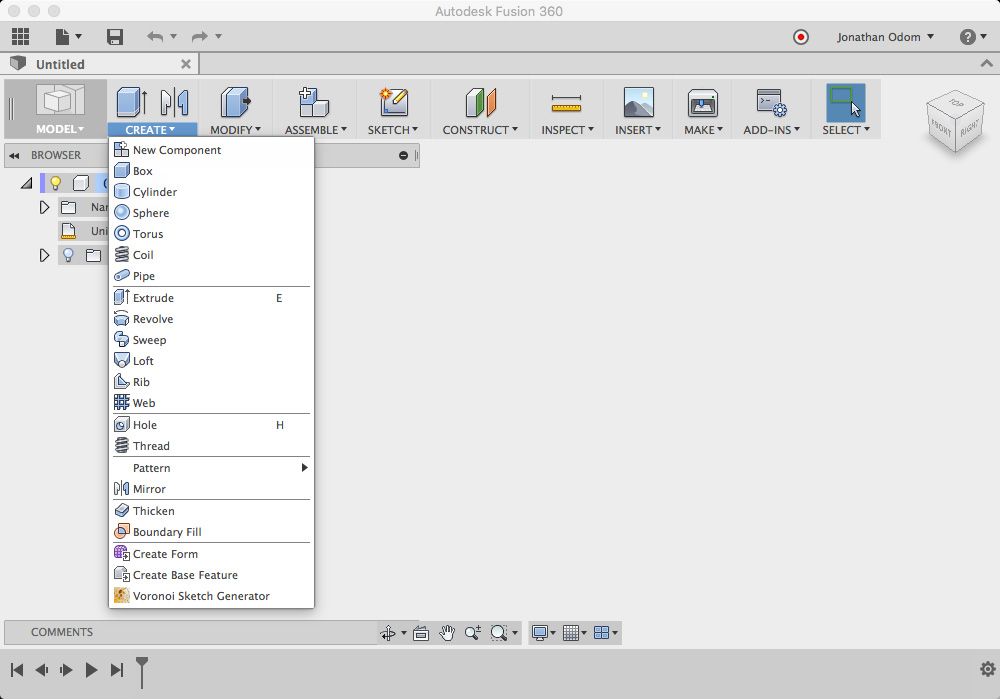Click the Create Sketch icon above Sketch
The height and width of the screenshot is (699, 1000).
click(x=393, y=102)
